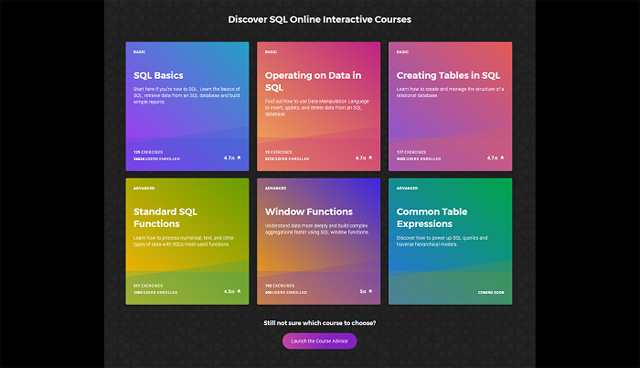The width and height of the screenshot is (640, 368).
Task: Click star icon on Creating Tables card
Action: (x=502, y=157)
